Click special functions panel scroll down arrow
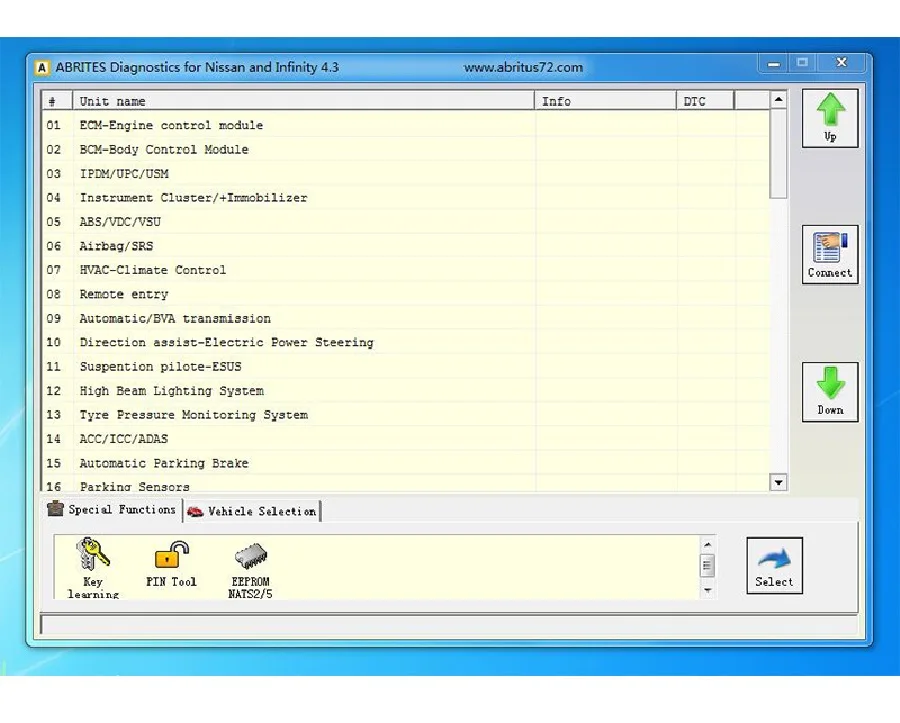 click(x=708, y=590)
